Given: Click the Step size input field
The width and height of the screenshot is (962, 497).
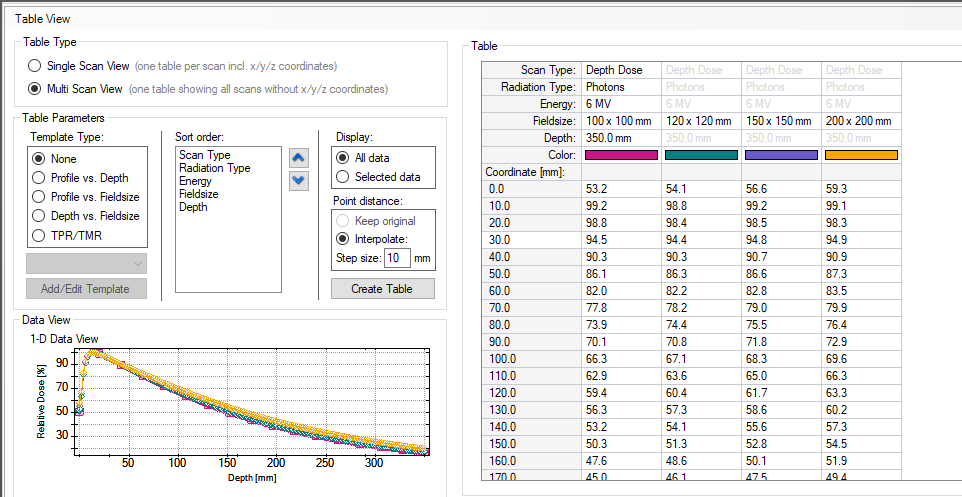Looking at the screenshot, I should pyautogui.click(x=397, y=258).
